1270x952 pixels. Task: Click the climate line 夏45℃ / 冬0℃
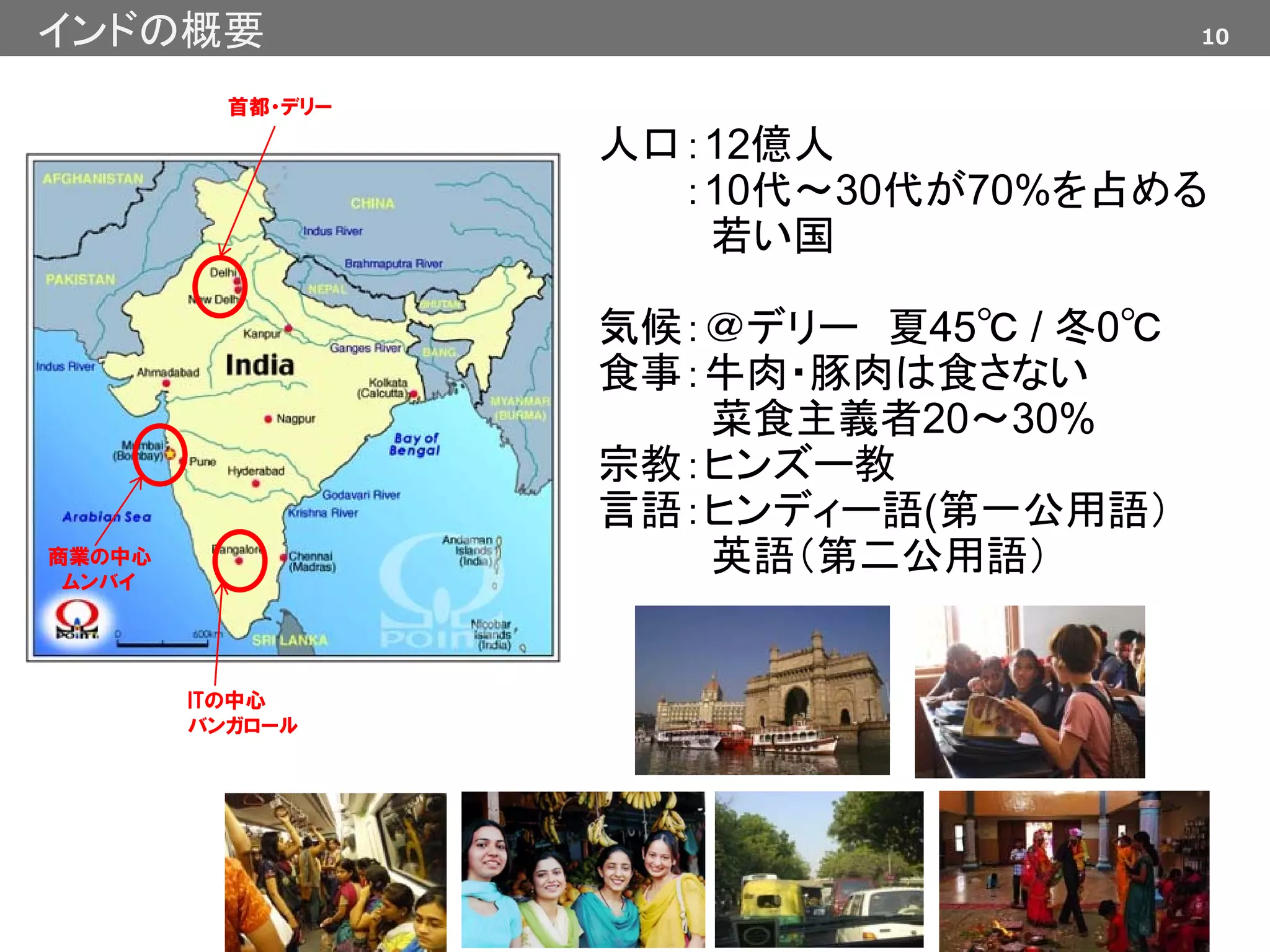point(1024,327)
